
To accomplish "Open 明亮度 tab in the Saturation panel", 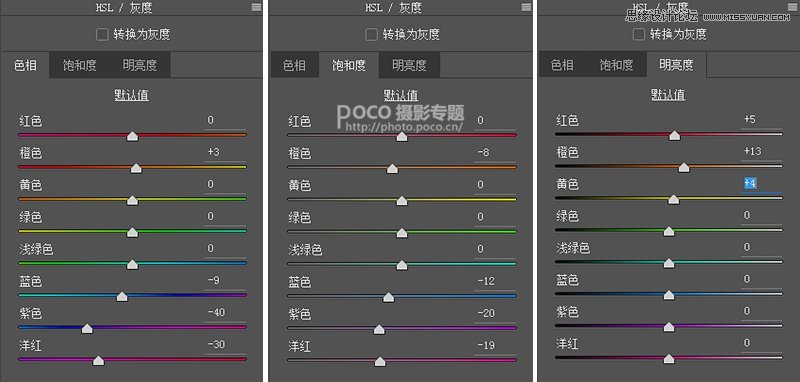I will click(x=409, y=65).
